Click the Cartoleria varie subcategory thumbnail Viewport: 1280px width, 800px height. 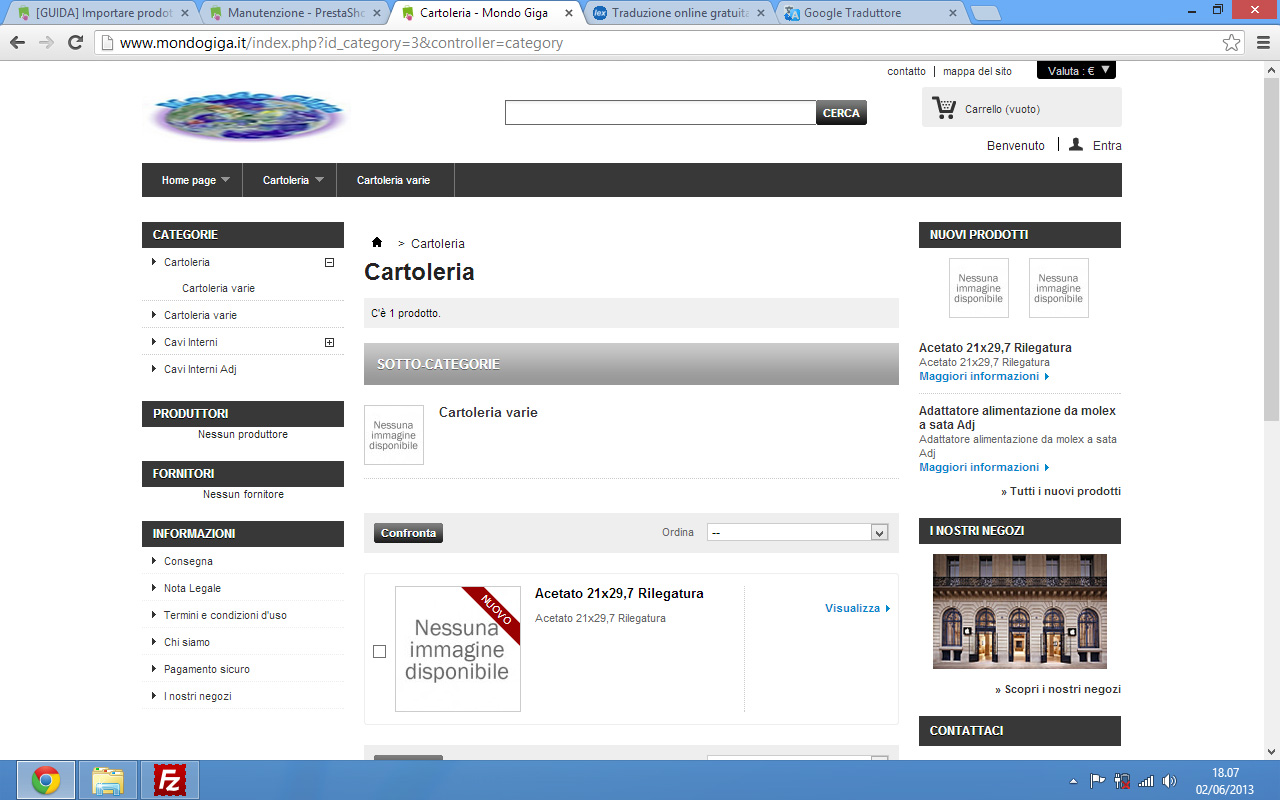click(394, 435)
